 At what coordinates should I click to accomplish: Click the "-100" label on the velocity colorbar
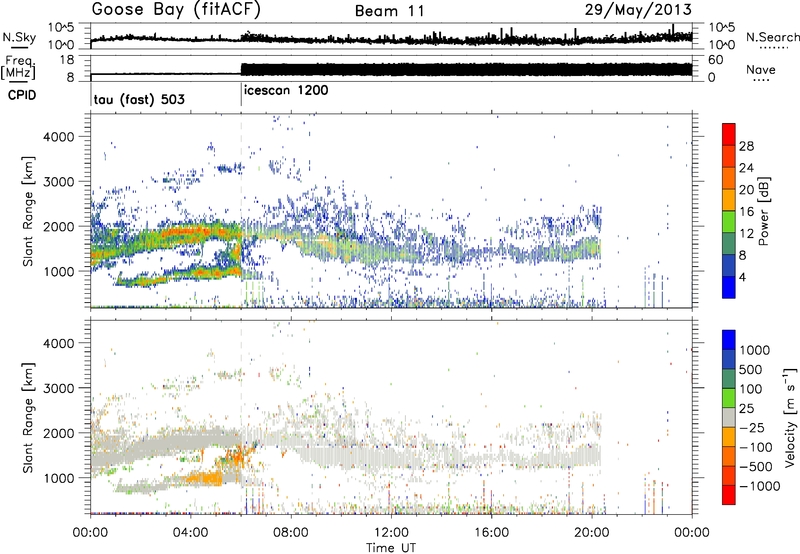[x=756, y=447]
